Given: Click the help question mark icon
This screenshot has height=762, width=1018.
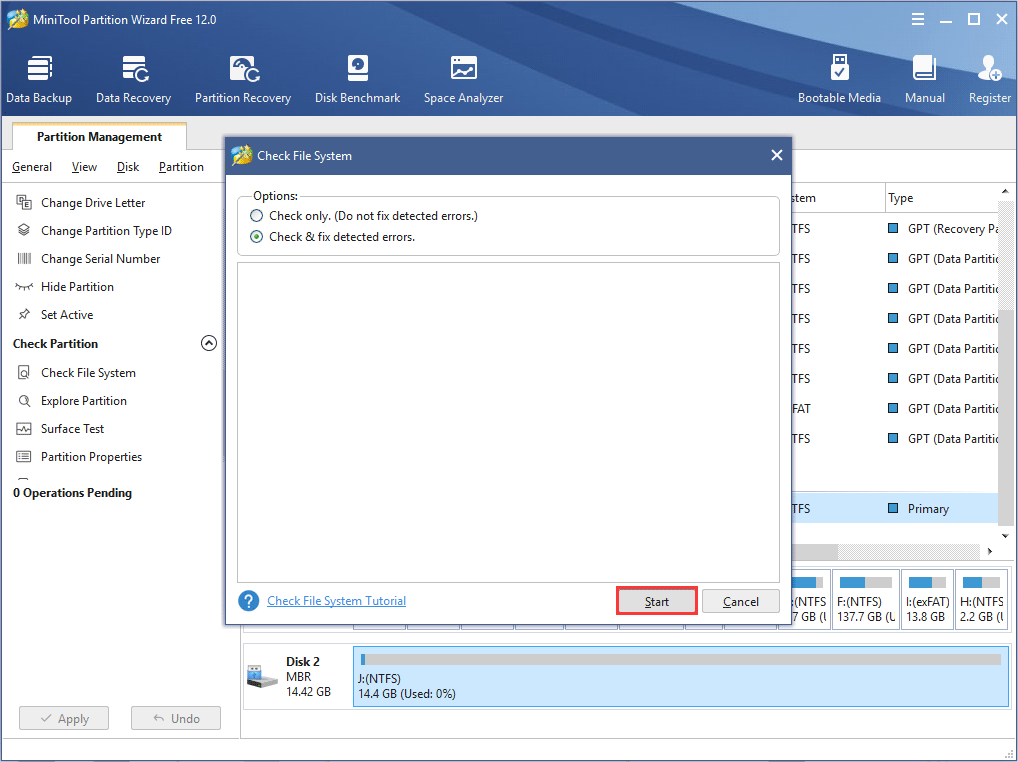Looking at the screenshot, I should click(x=249, y=601).
